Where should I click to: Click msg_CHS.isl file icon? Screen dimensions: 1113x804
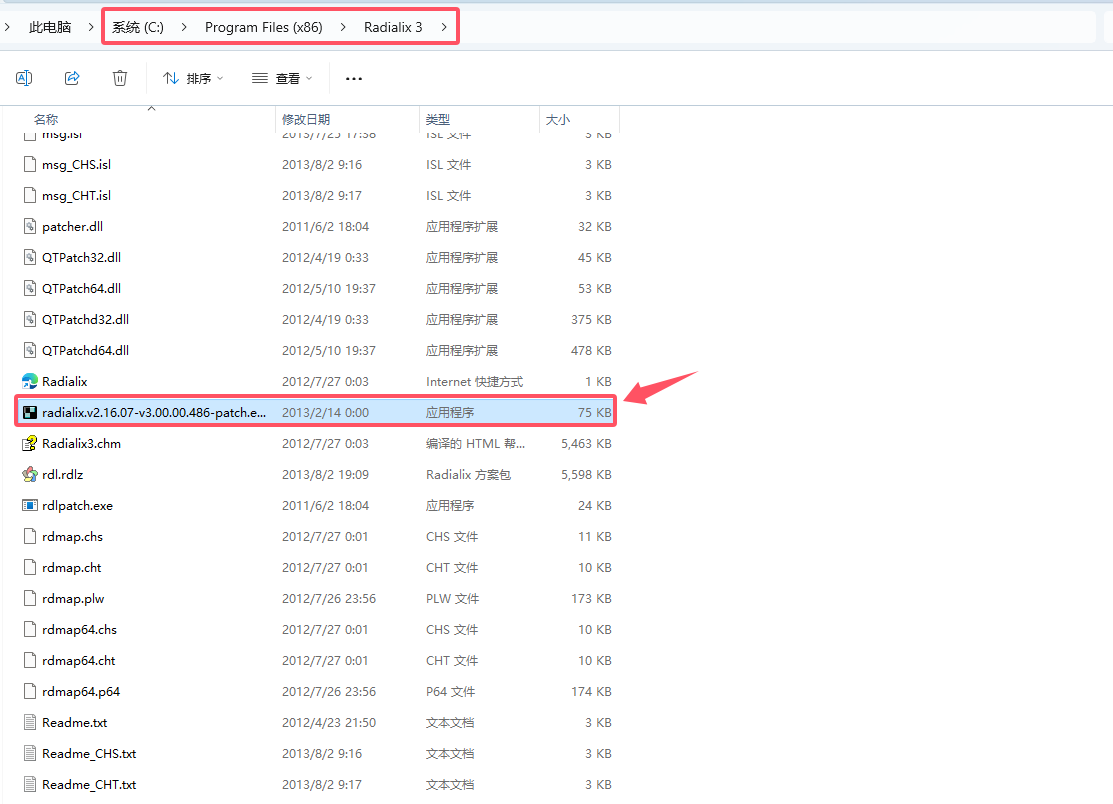[30, 165]
